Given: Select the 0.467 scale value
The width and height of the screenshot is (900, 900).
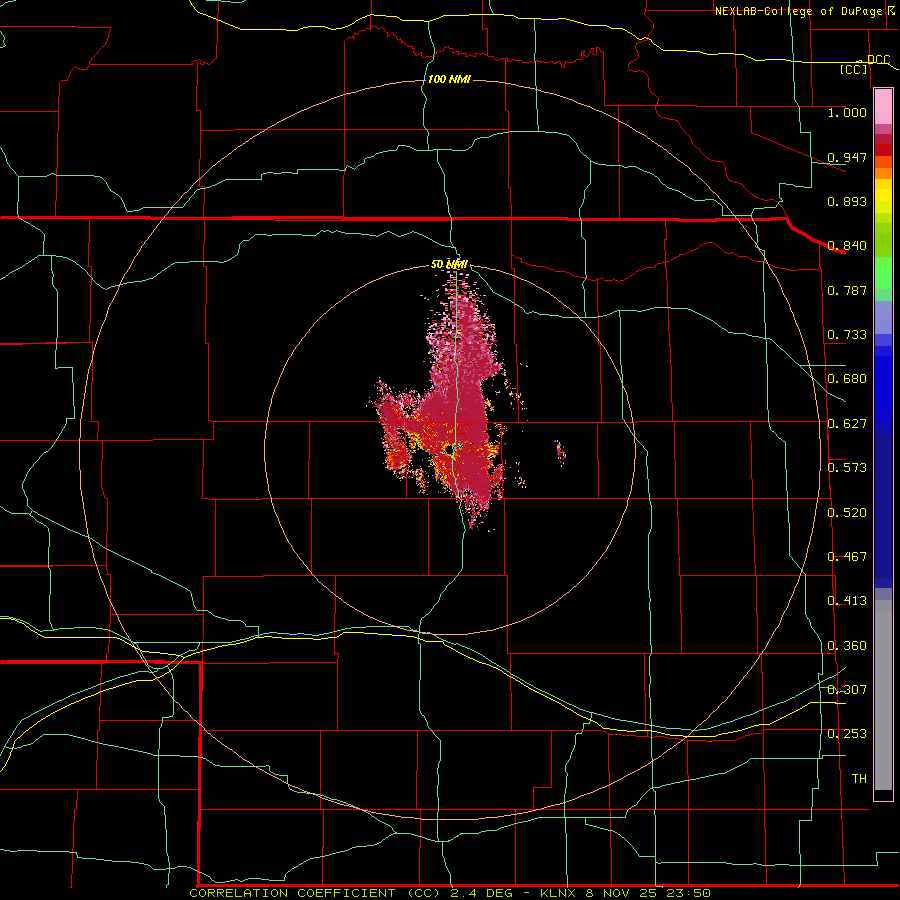Looking at the screenshot, I should tap(847, 557).
